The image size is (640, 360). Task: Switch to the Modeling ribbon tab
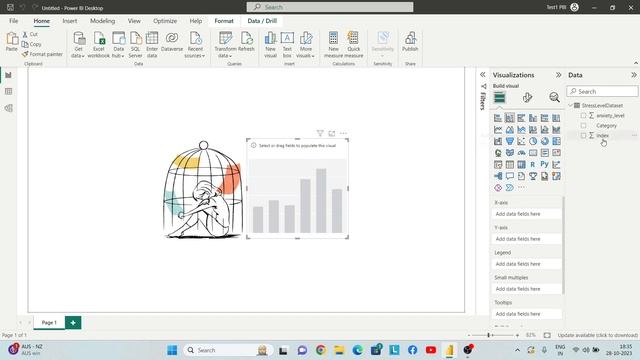(x=102, y=21)
